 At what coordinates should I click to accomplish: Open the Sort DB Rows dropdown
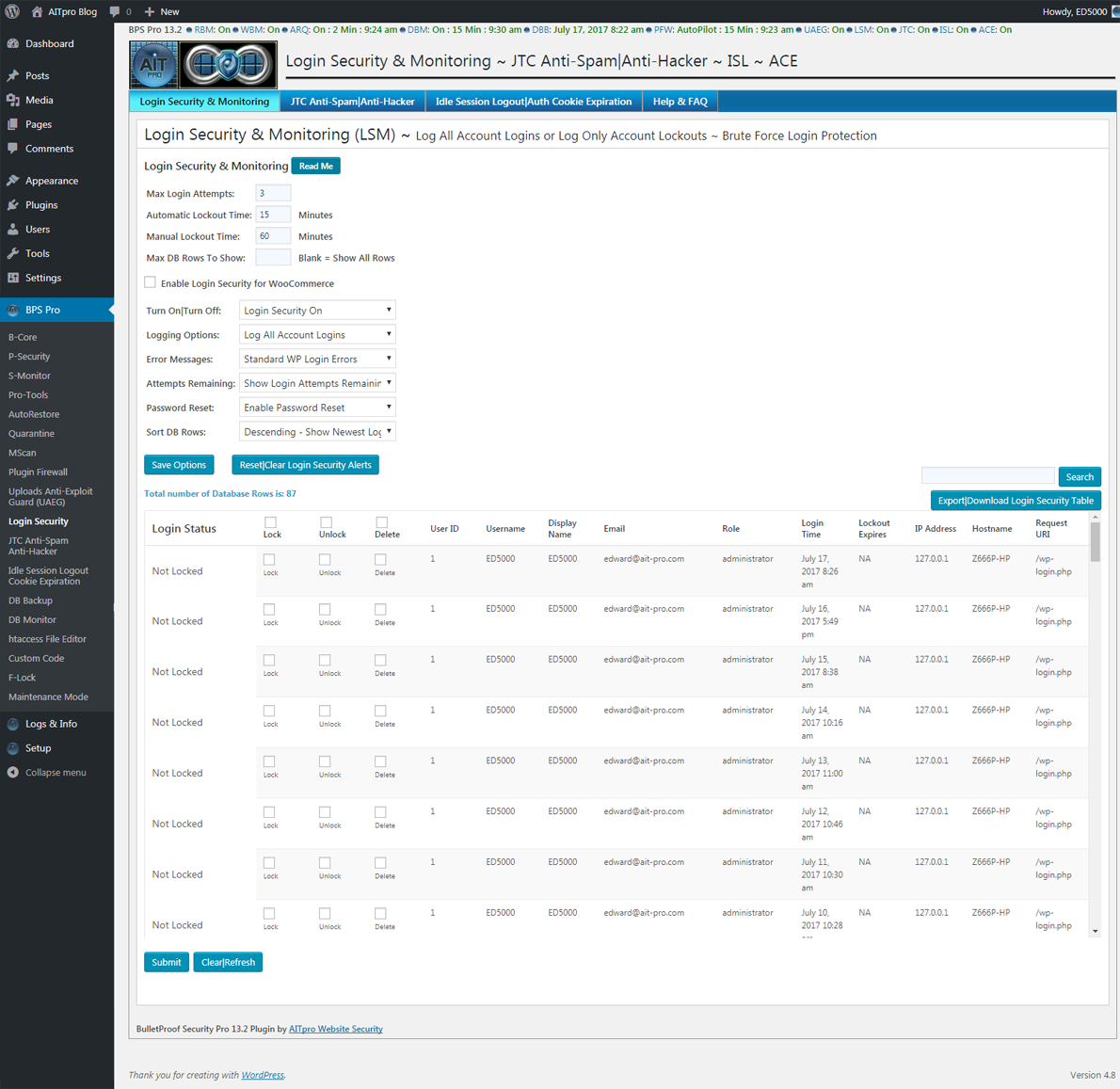click(317, 432)
